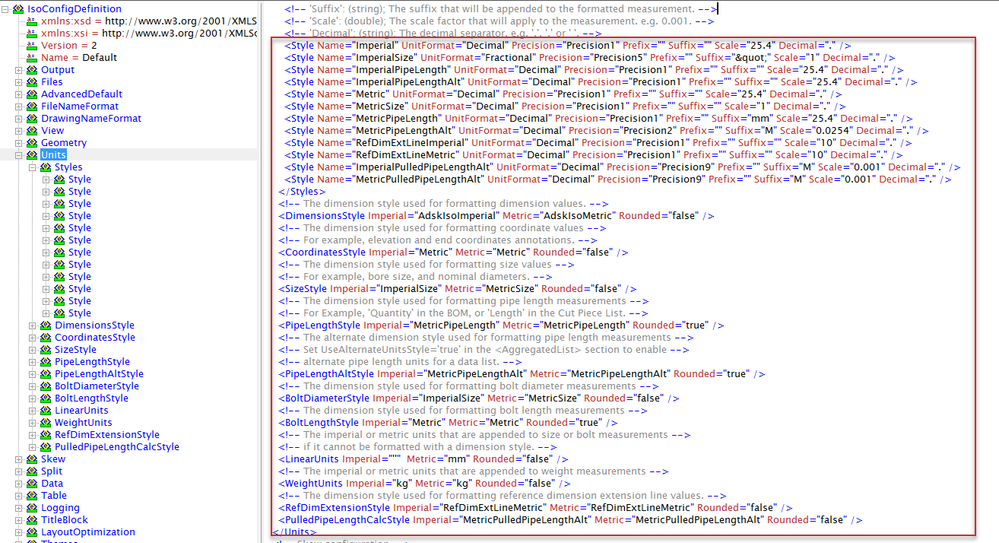This screenshot has width=999, height=543.
Task: Click the DimensionsStyle node icon
Action: click(x=45, y=325)
